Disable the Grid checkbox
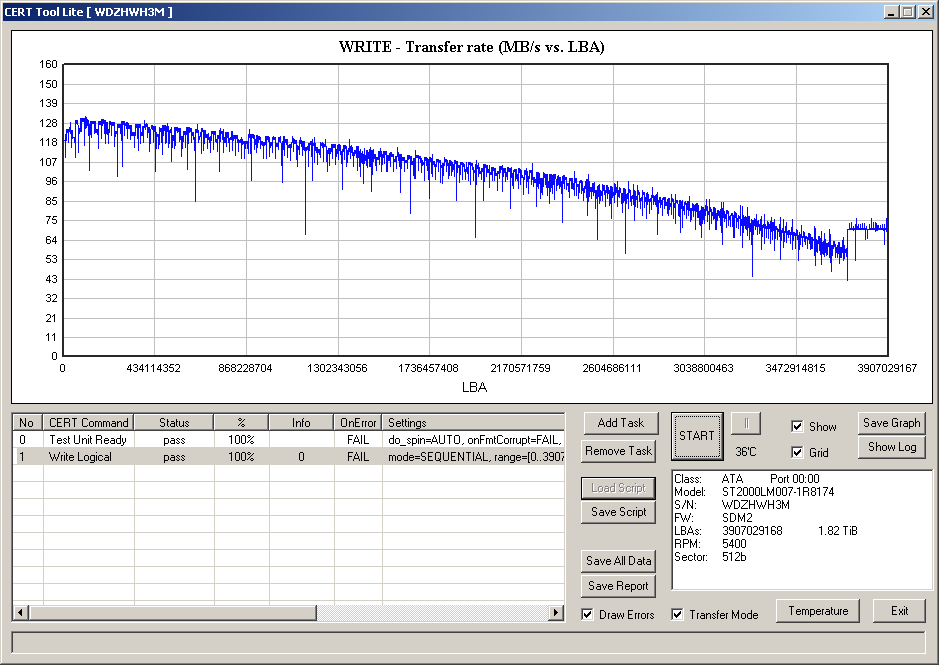The width and height of the screenshot is (939, 665). tap(797, 453)
